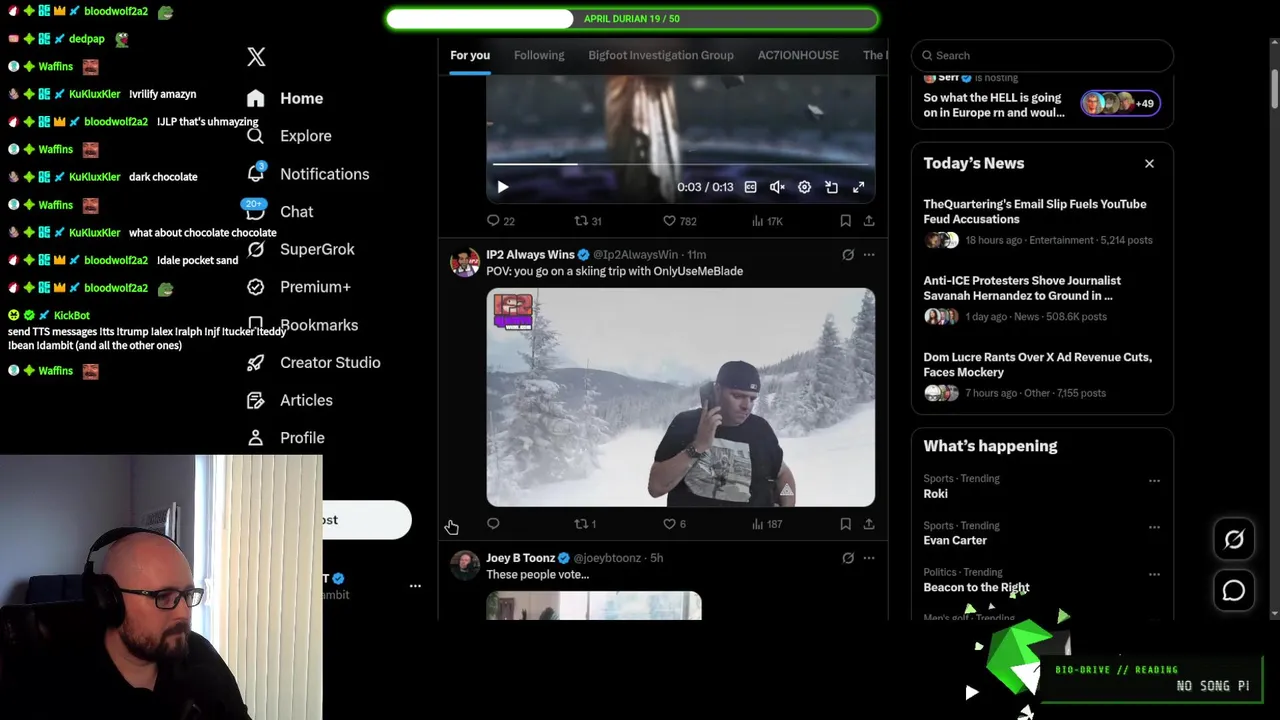1280x720 pixels.
Task: Share the post with 17K views
Action: [x=869, y=221]
